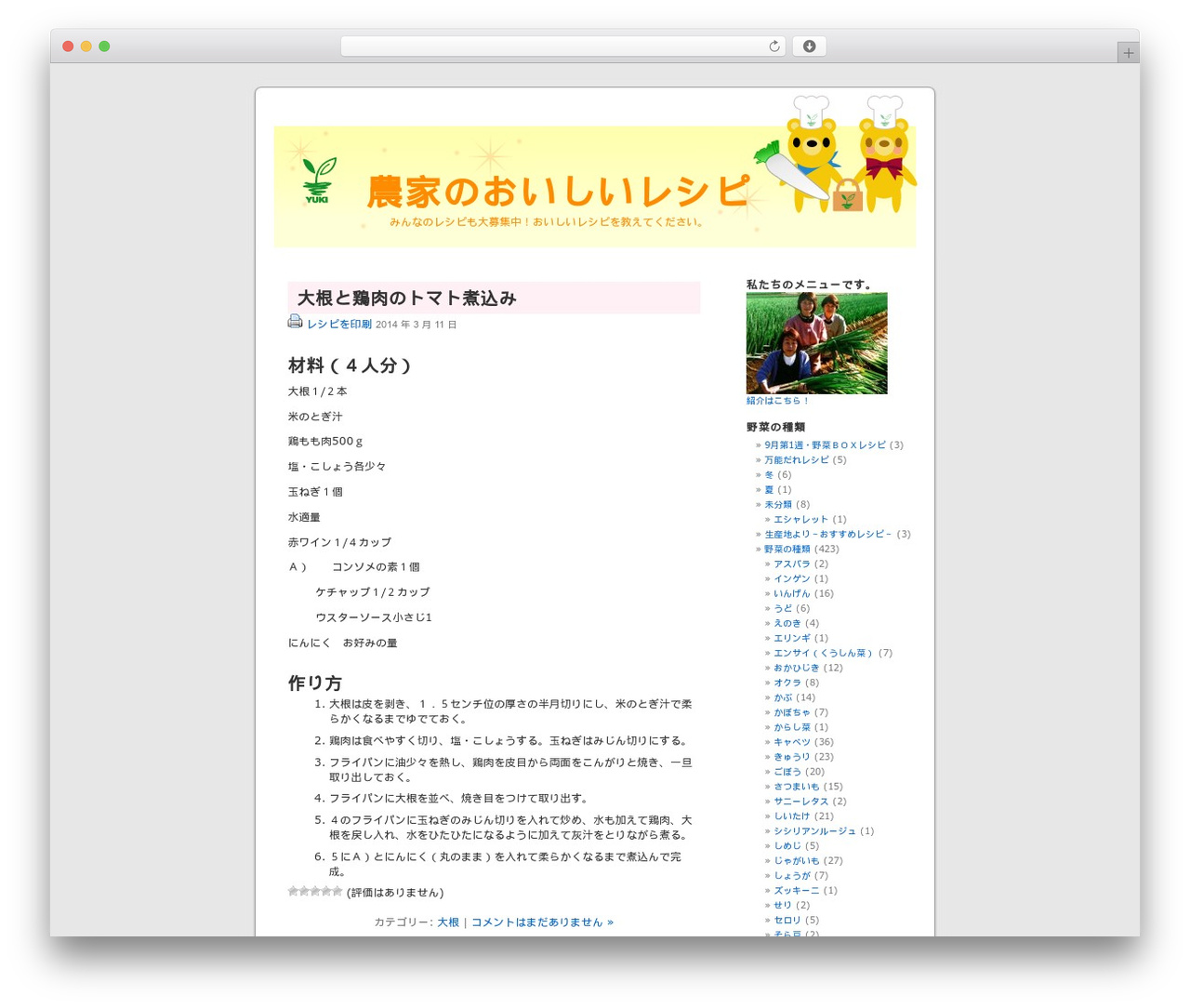Reload the page with the refresh icon
The width and height of the screenshot is (1190, 1008).
click(x=773, y=46)
